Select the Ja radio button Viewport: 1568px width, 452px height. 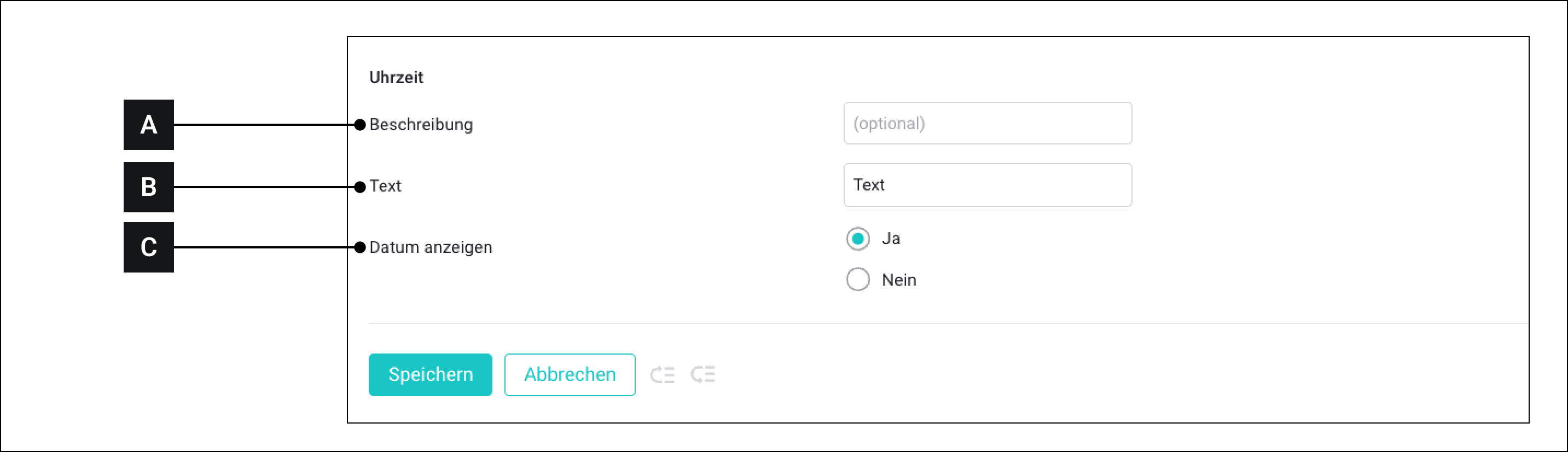click(858, 239)
